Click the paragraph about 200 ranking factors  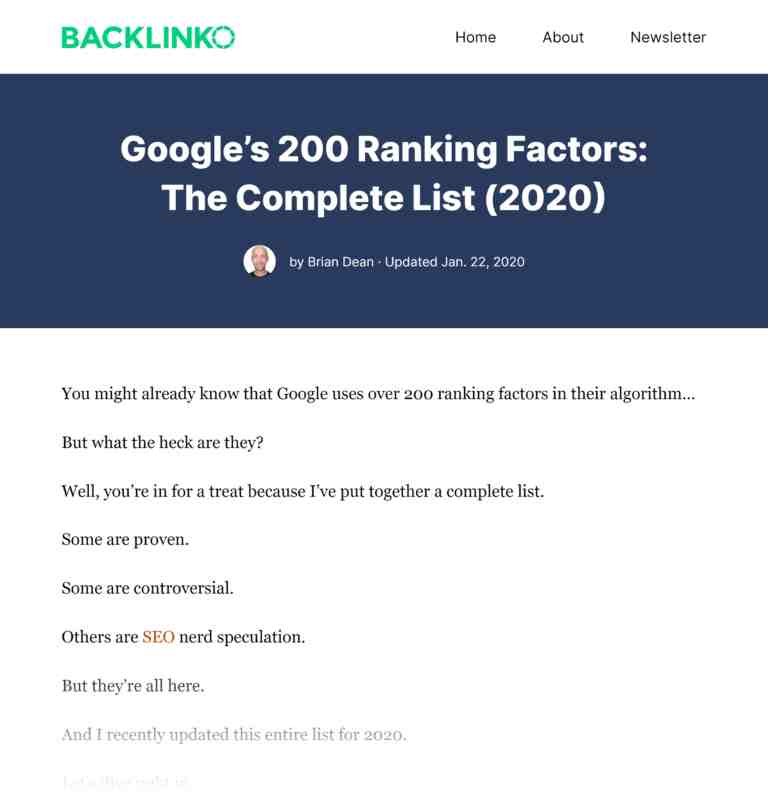click(x=378, y=394)
